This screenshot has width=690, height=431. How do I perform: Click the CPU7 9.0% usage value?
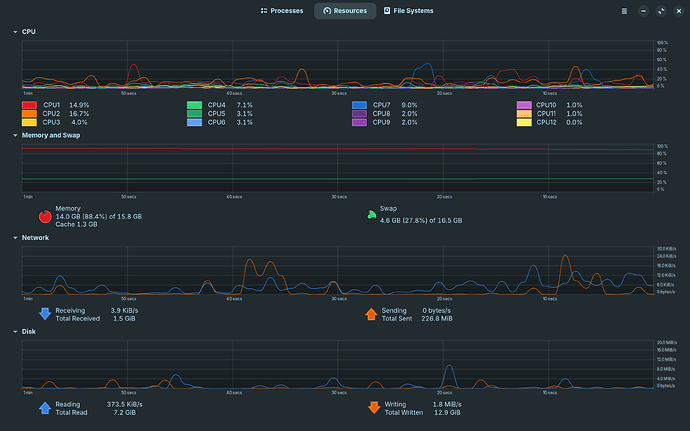coord(409,105)
